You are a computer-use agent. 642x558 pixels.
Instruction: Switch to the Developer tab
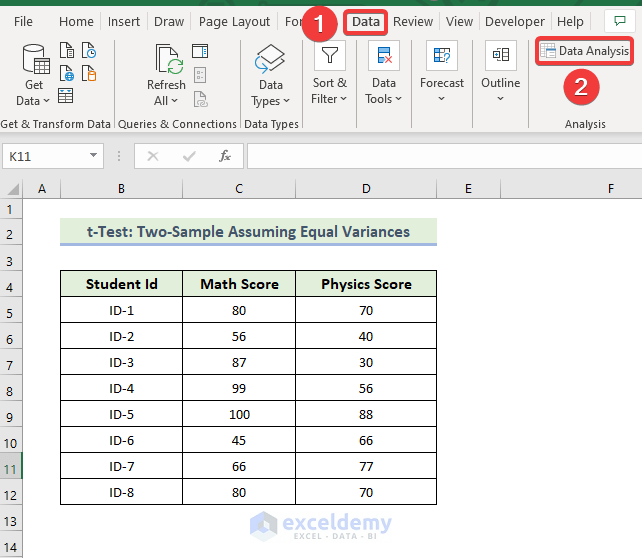pos(515,22)
